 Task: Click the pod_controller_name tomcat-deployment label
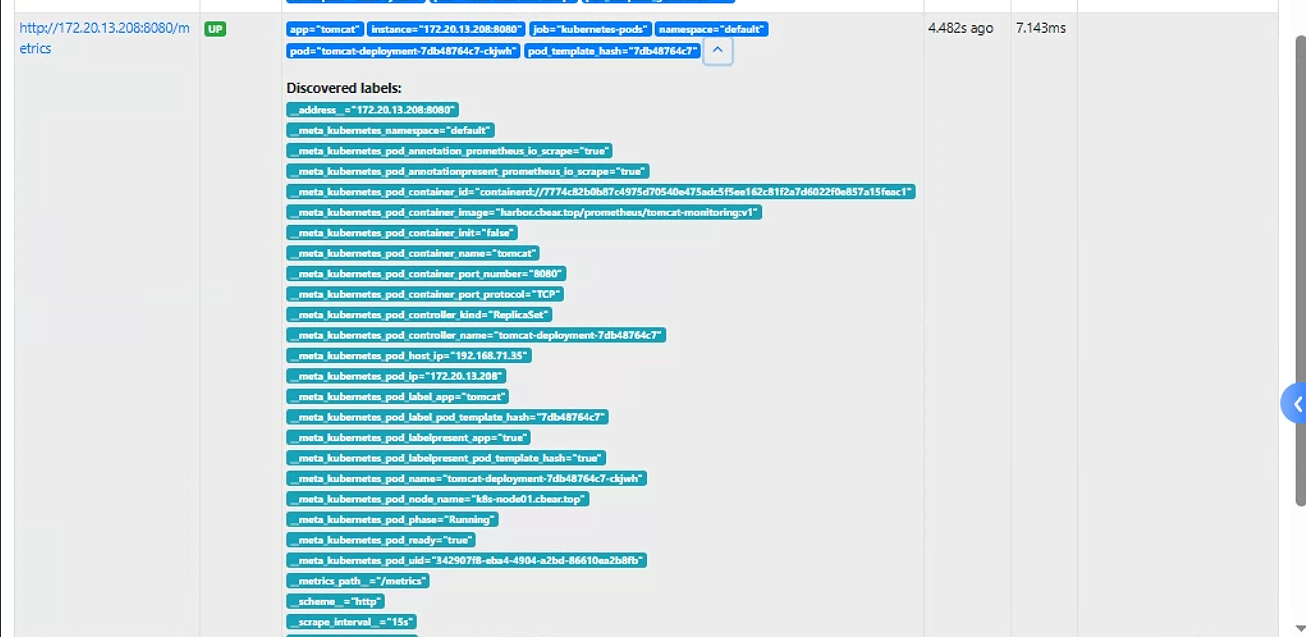[477, 335]
